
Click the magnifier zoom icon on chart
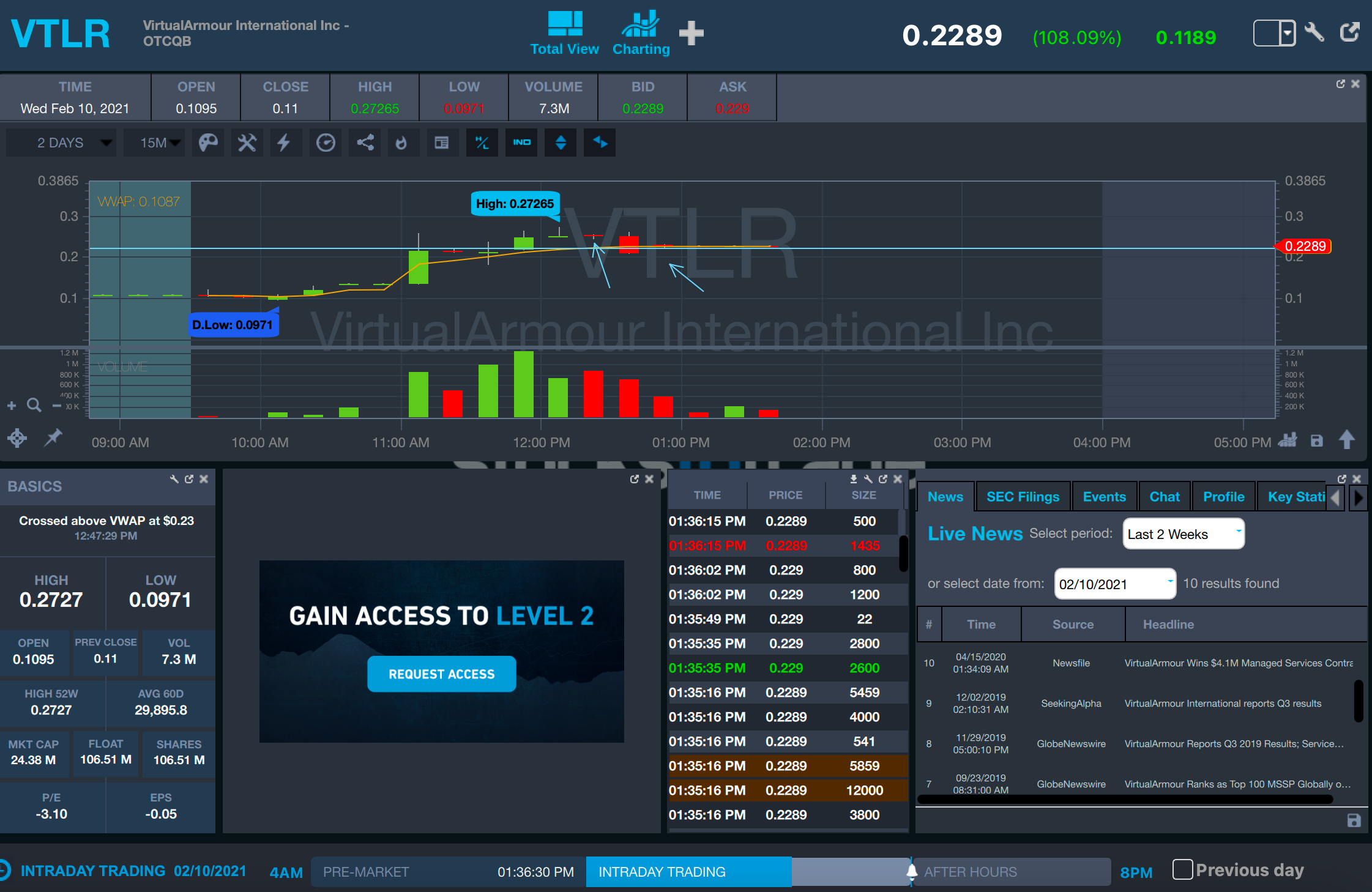[34, 405]
